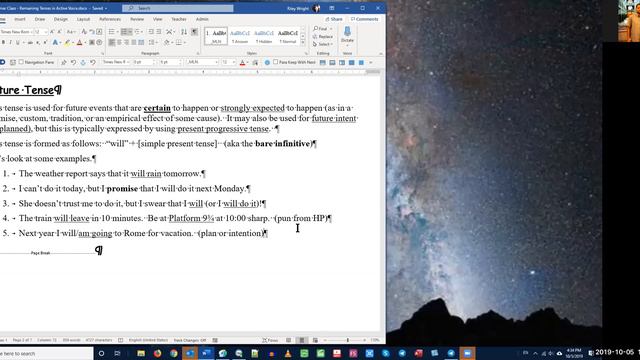Open the Review tab

coord(137,19)
